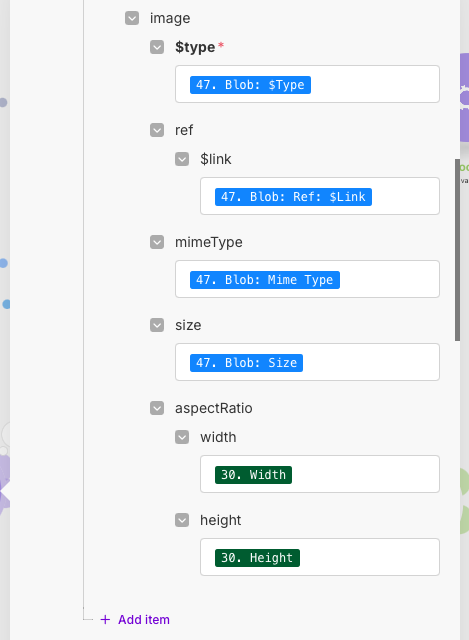Focus the size input field
This screenshot has width=469, height=640.
[x=307, y=362]
